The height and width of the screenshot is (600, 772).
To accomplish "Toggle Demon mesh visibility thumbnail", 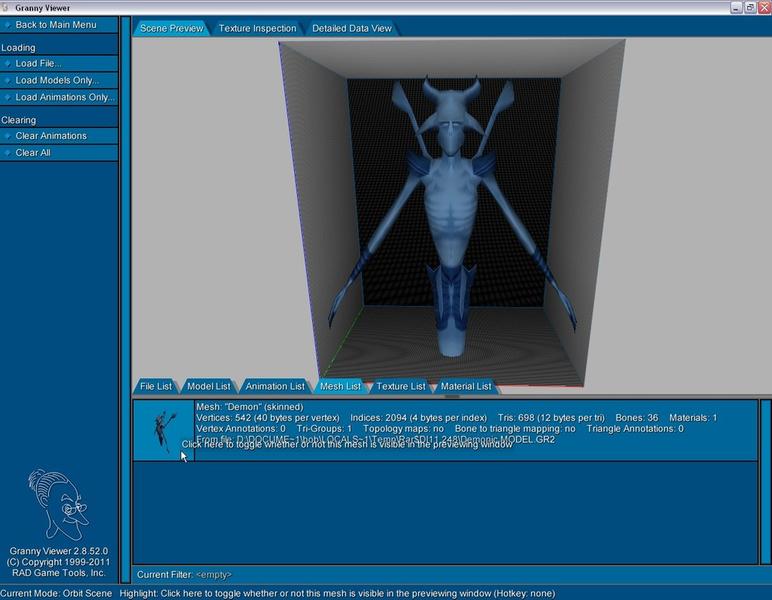I will point(164,430).
